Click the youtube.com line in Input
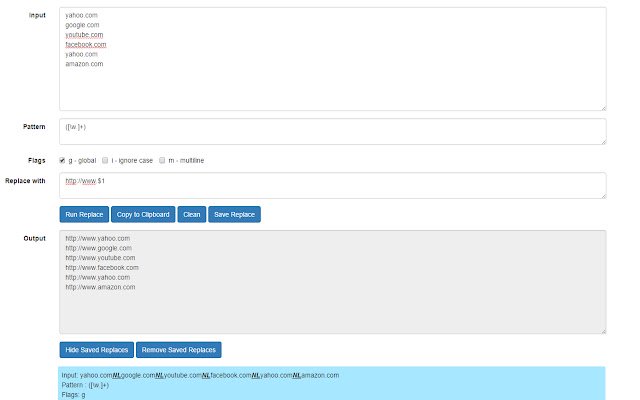Image resolution: width=640 pixels, height=400 pixels. [x=84, y=35]
